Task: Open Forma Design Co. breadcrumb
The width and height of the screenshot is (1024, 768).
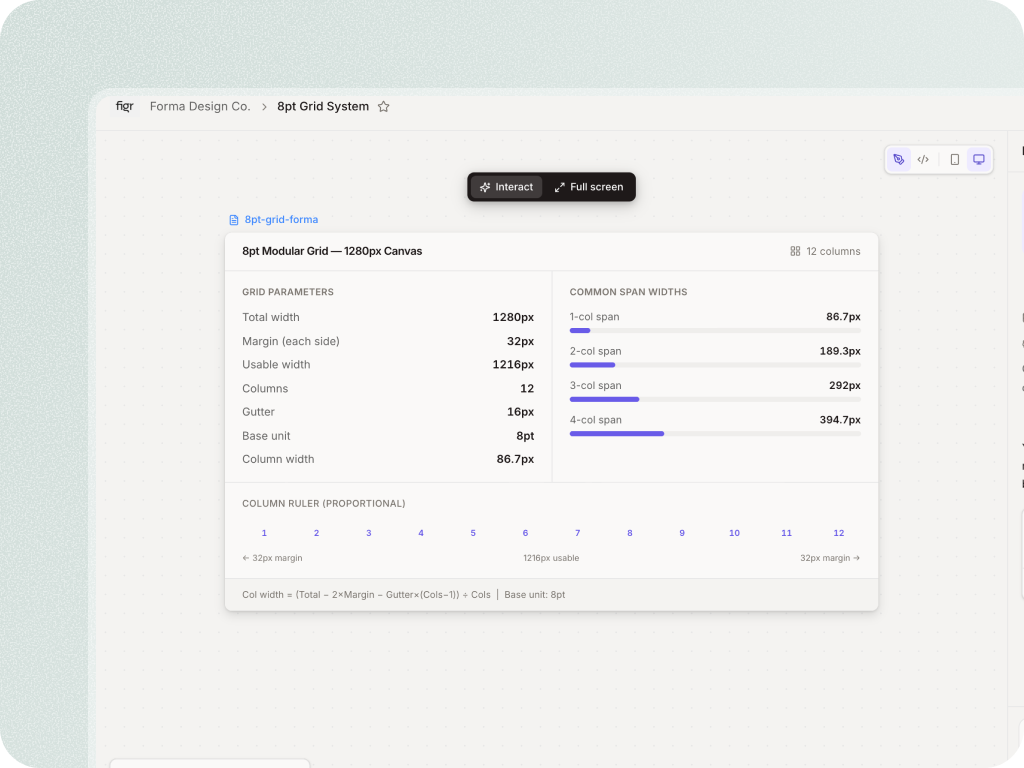Action: [200, 106]
